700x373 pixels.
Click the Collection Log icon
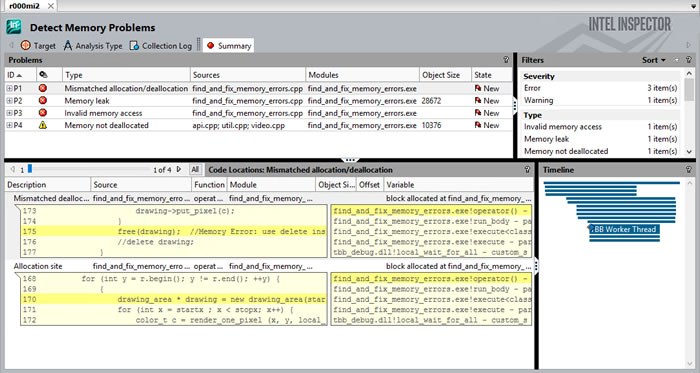134,46
